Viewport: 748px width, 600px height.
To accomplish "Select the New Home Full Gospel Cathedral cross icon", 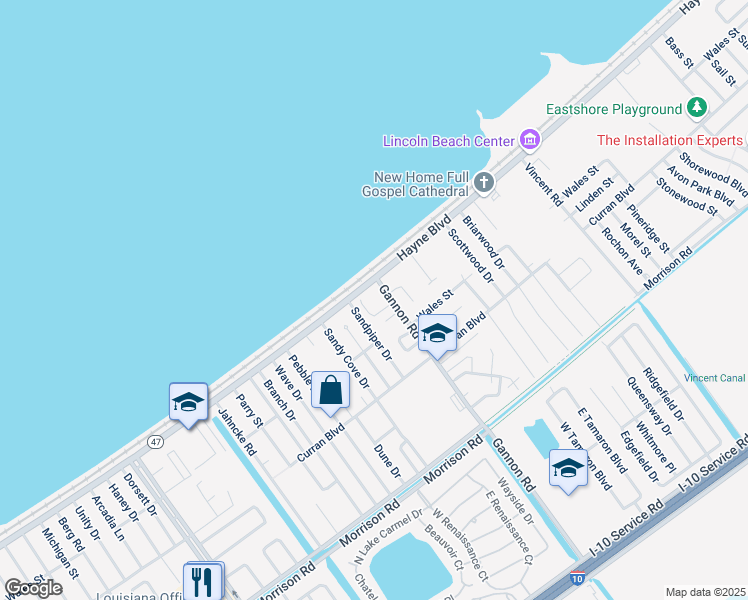I will pos(484,183).
